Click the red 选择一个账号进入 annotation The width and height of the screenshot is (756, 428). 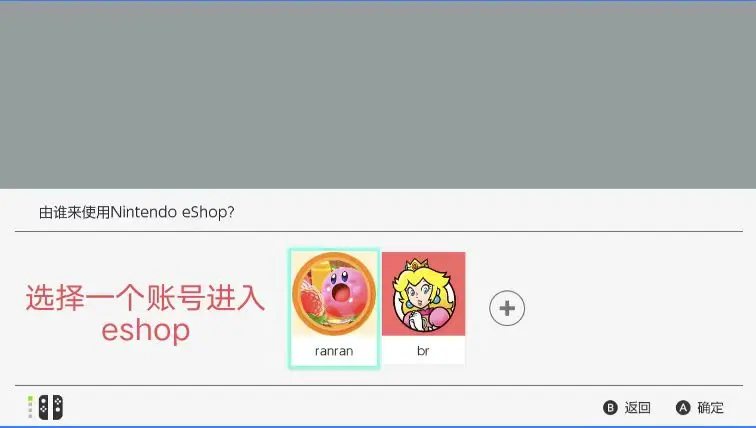[145, 297]
